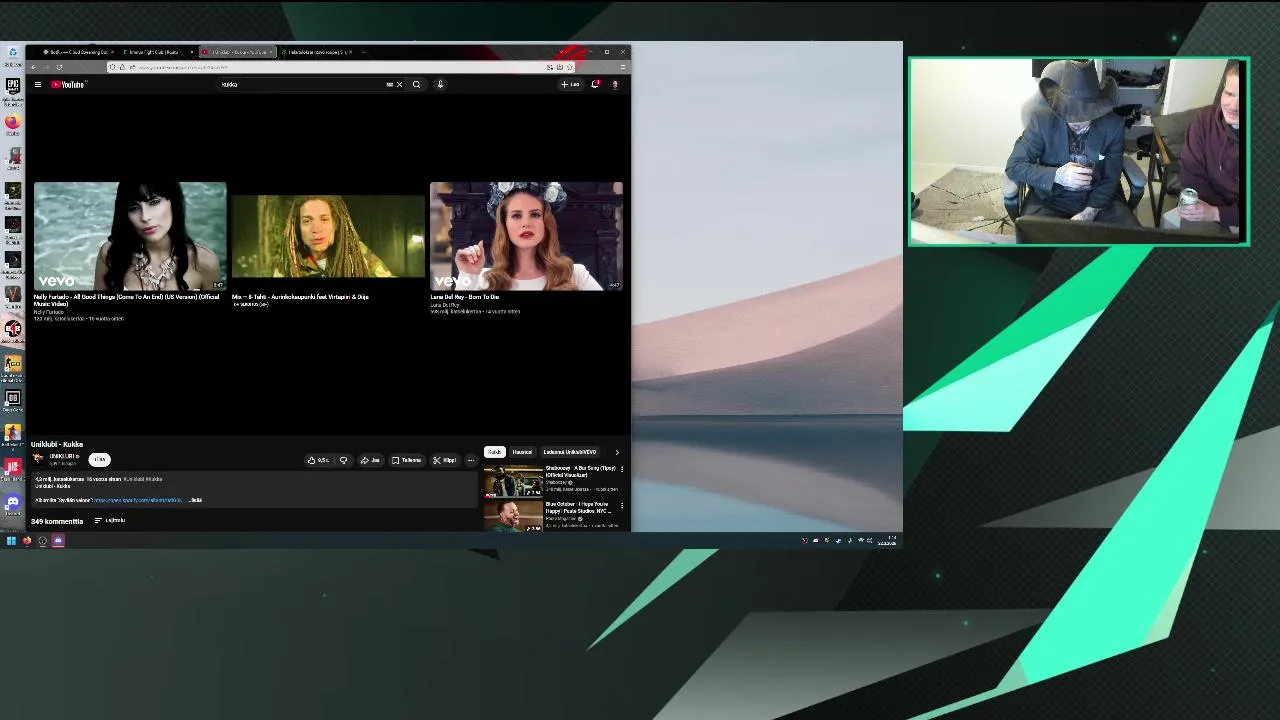Open the Nelly Furtado All Good Things thumbnail
Viewport: 1280px width, 720px height.
(130, 236)
